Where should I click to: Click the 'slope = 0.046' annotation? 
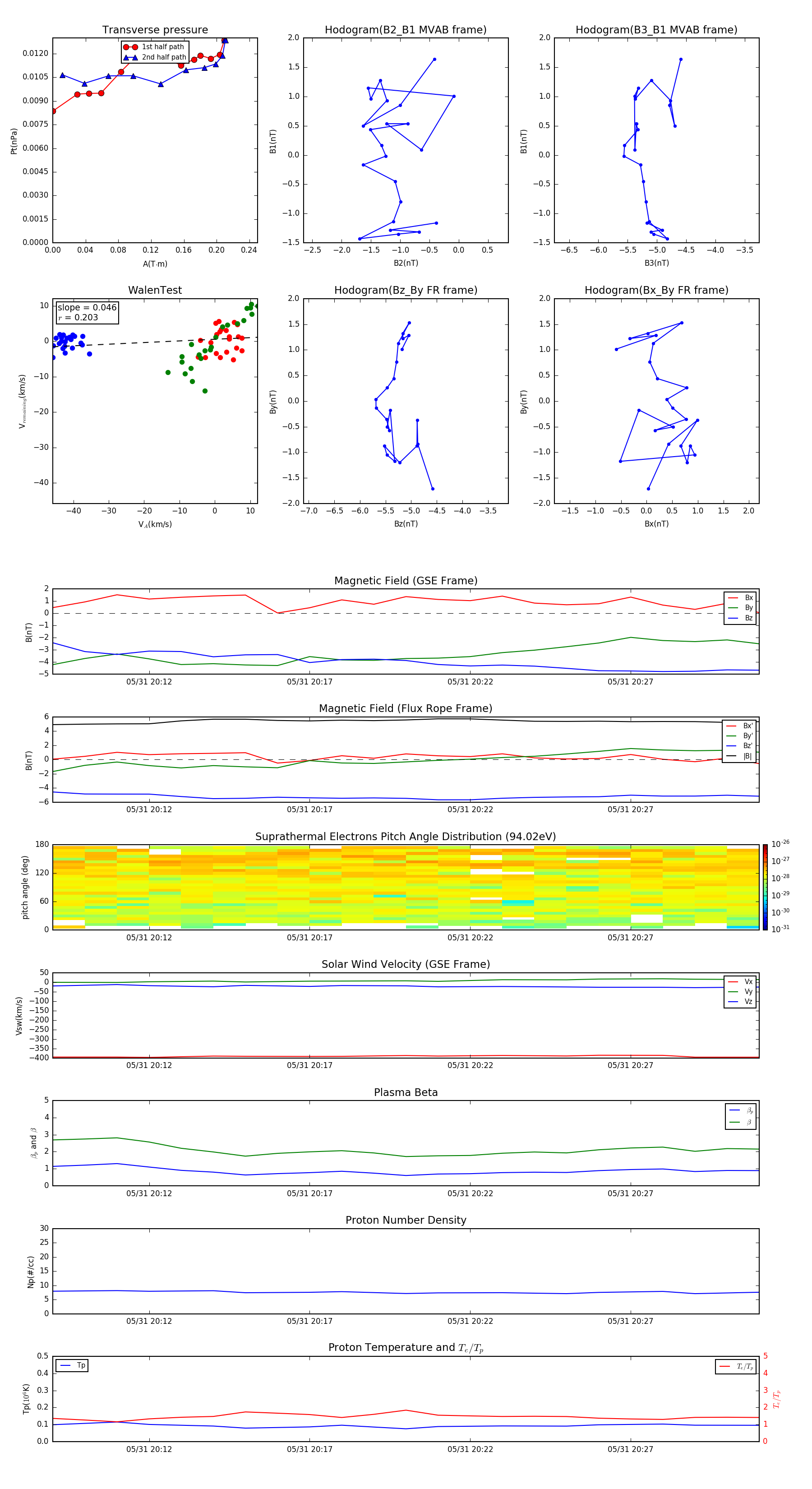87,308
